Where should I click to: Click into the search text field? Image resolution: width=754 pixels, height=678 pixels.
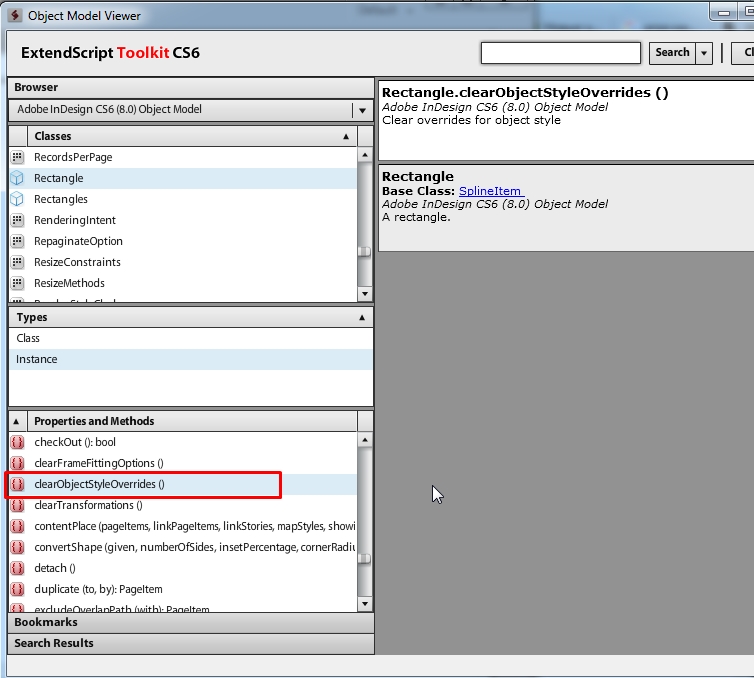click(561, 53)
